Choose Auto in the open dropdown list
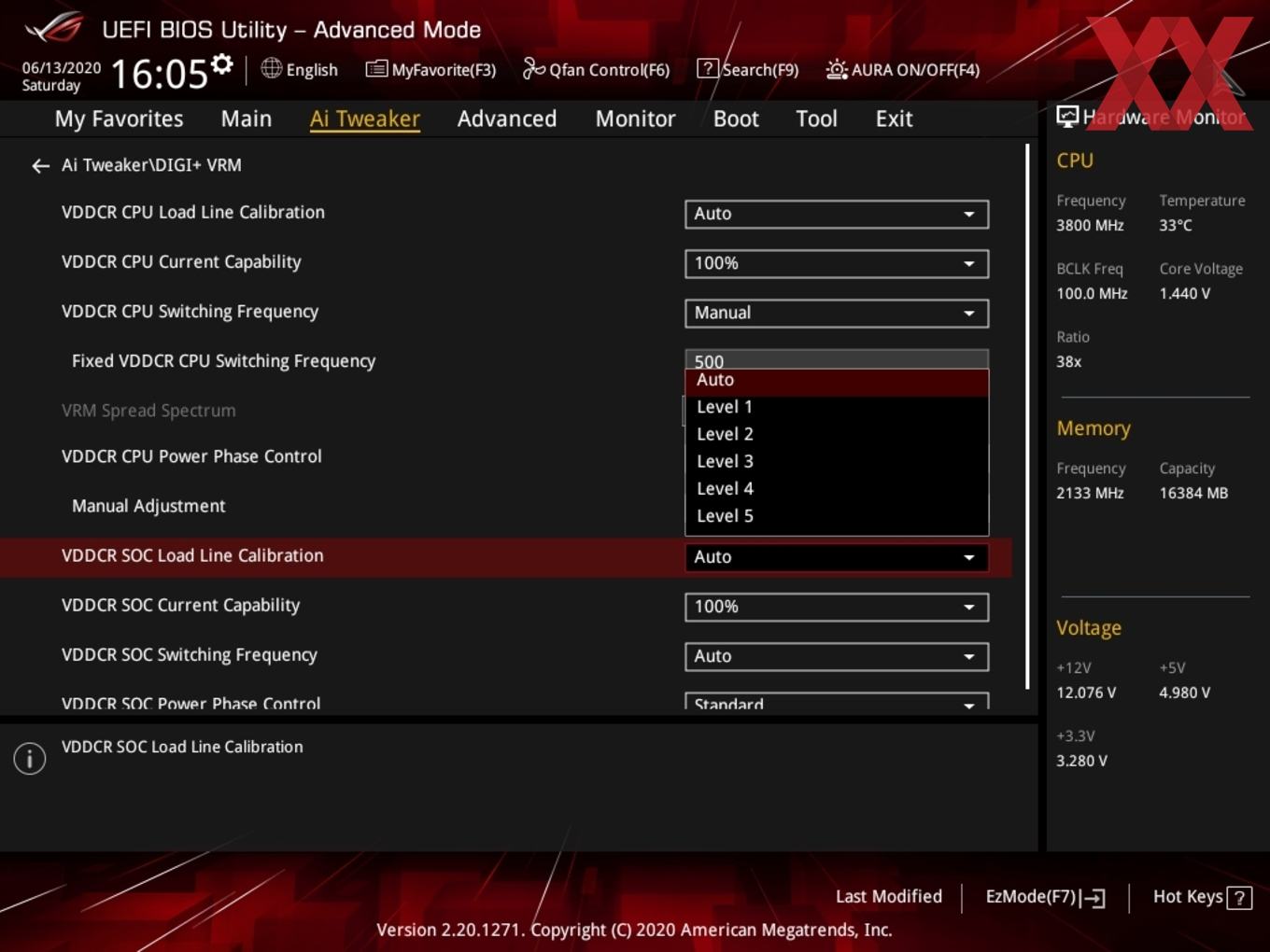 point(837,381)
